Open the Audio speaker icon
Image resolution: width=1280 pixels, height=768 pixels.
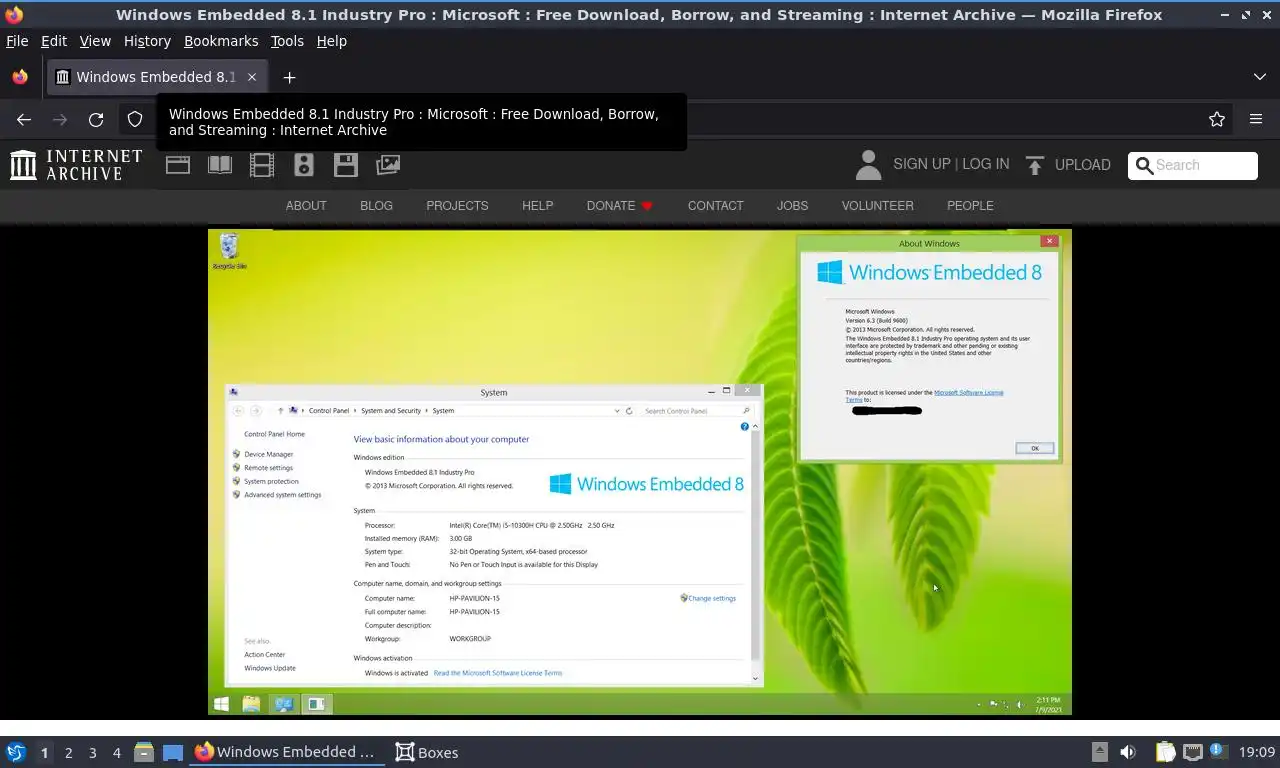(x=304, y=165)
